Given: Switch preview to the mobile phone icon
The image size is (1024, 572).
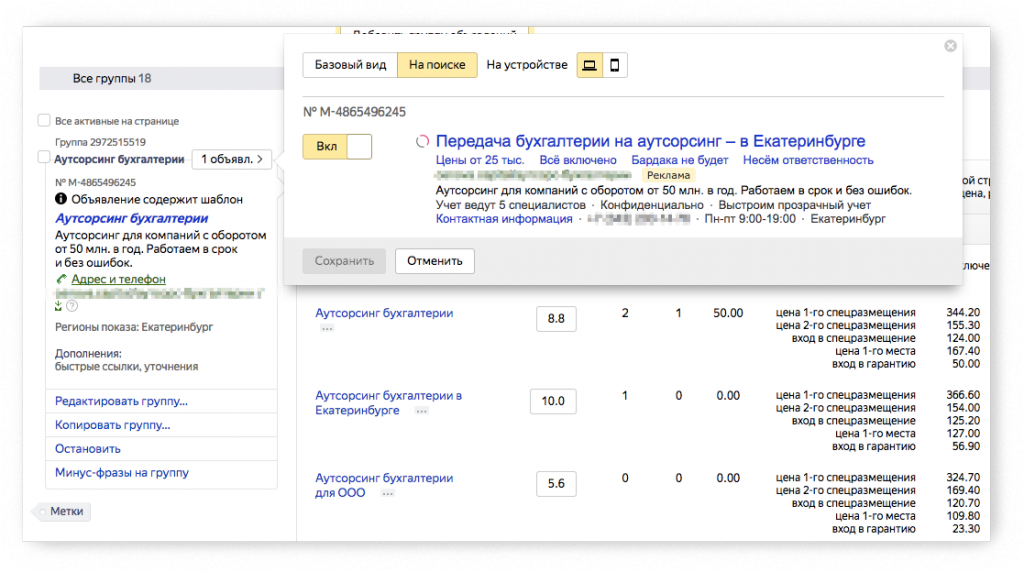Looking at the screenshot, I should tap(615, 66).
